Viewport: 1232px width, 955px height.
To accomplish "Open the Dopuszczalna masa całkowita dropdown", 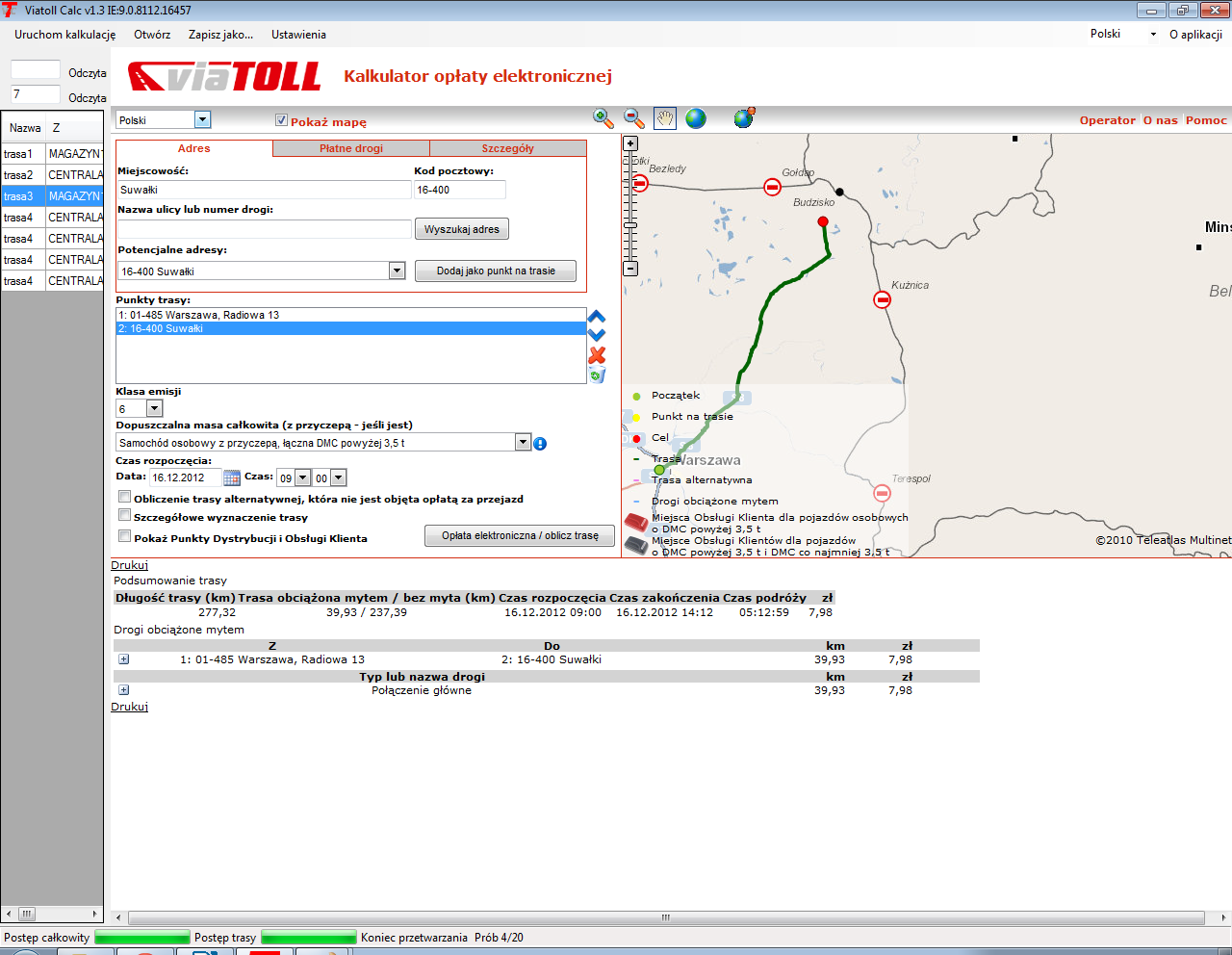I will [523, 442].
